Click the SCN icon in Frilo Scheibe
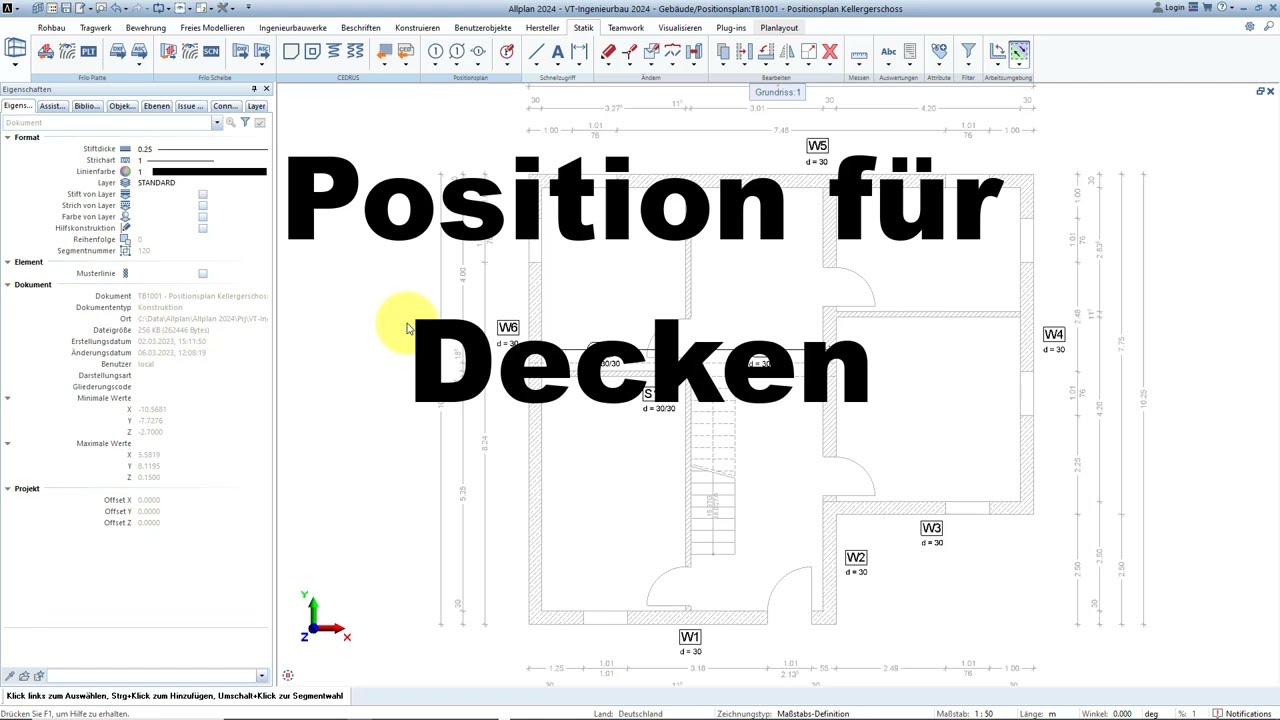Screen dimensions: 1280x720 pyautogui.click(x=211, y=51)
